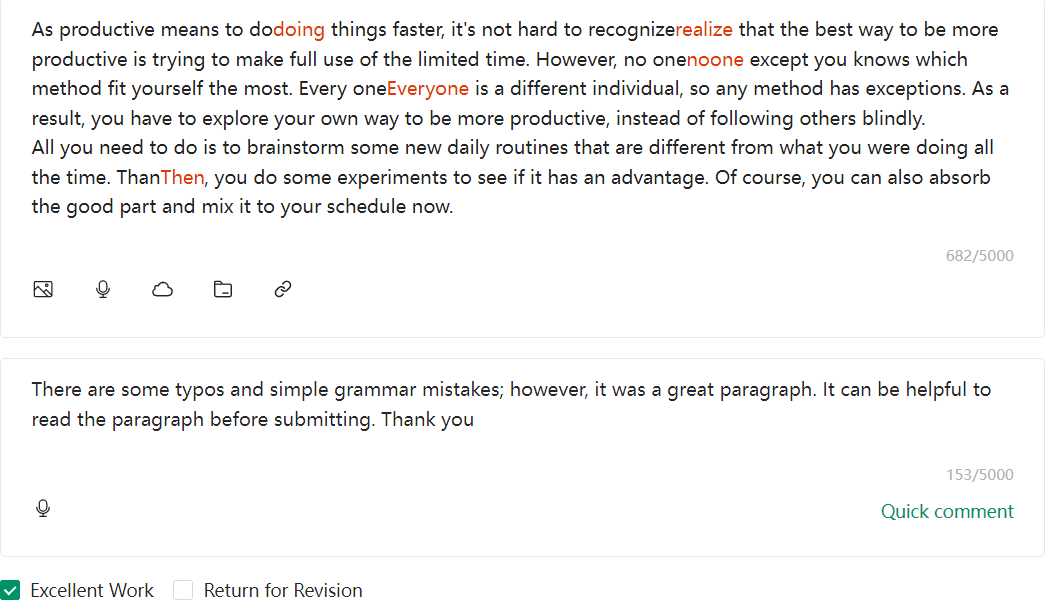Click the "Excellent Work" label text

[x=92, y=591]
